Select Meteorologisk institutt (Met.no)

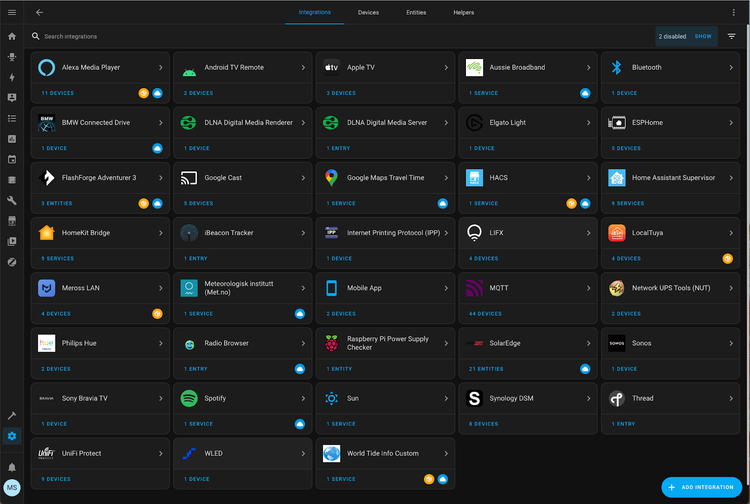coord(243,288)
